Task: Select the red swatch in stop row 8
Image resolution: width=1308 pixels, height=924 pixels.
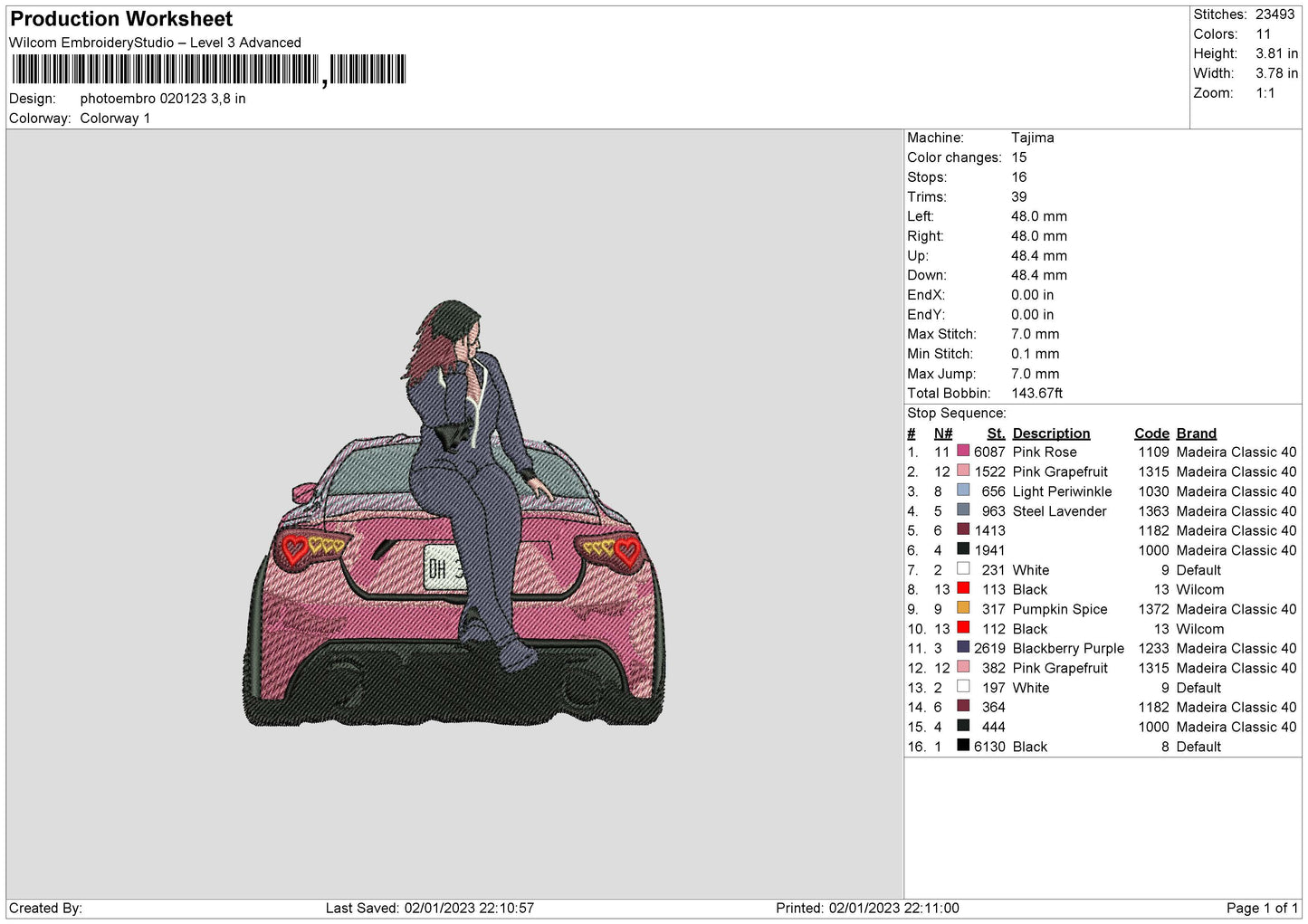Action: (x=963, y=588)
